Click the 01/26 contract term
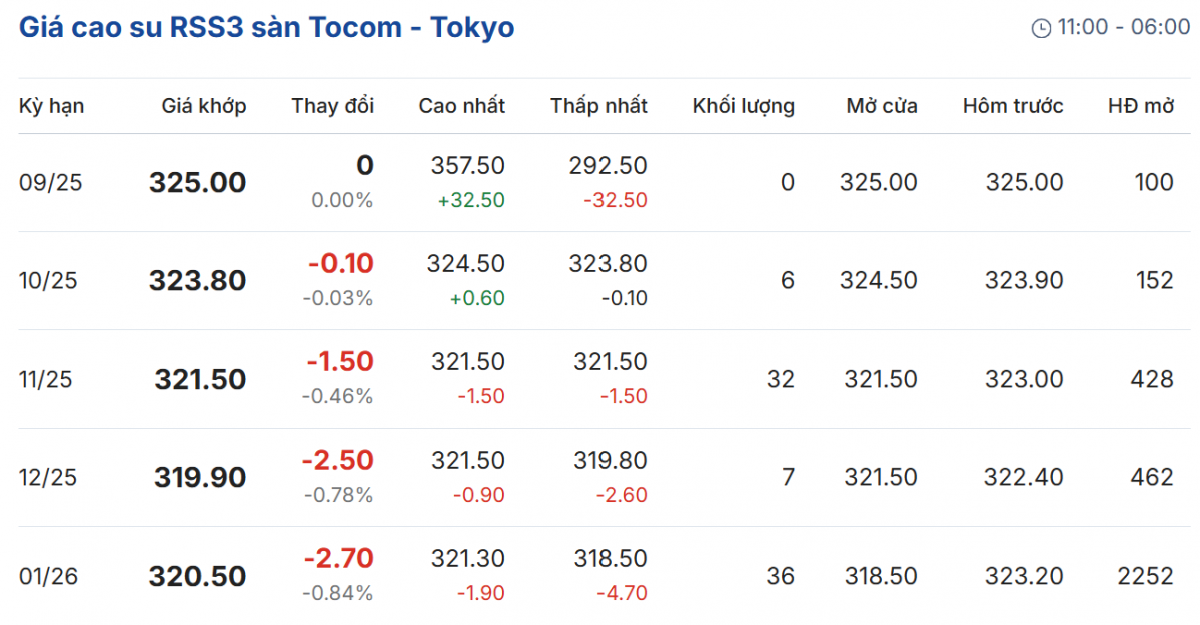This screenshot has width=1200, height=625. [x=48, y=577]
